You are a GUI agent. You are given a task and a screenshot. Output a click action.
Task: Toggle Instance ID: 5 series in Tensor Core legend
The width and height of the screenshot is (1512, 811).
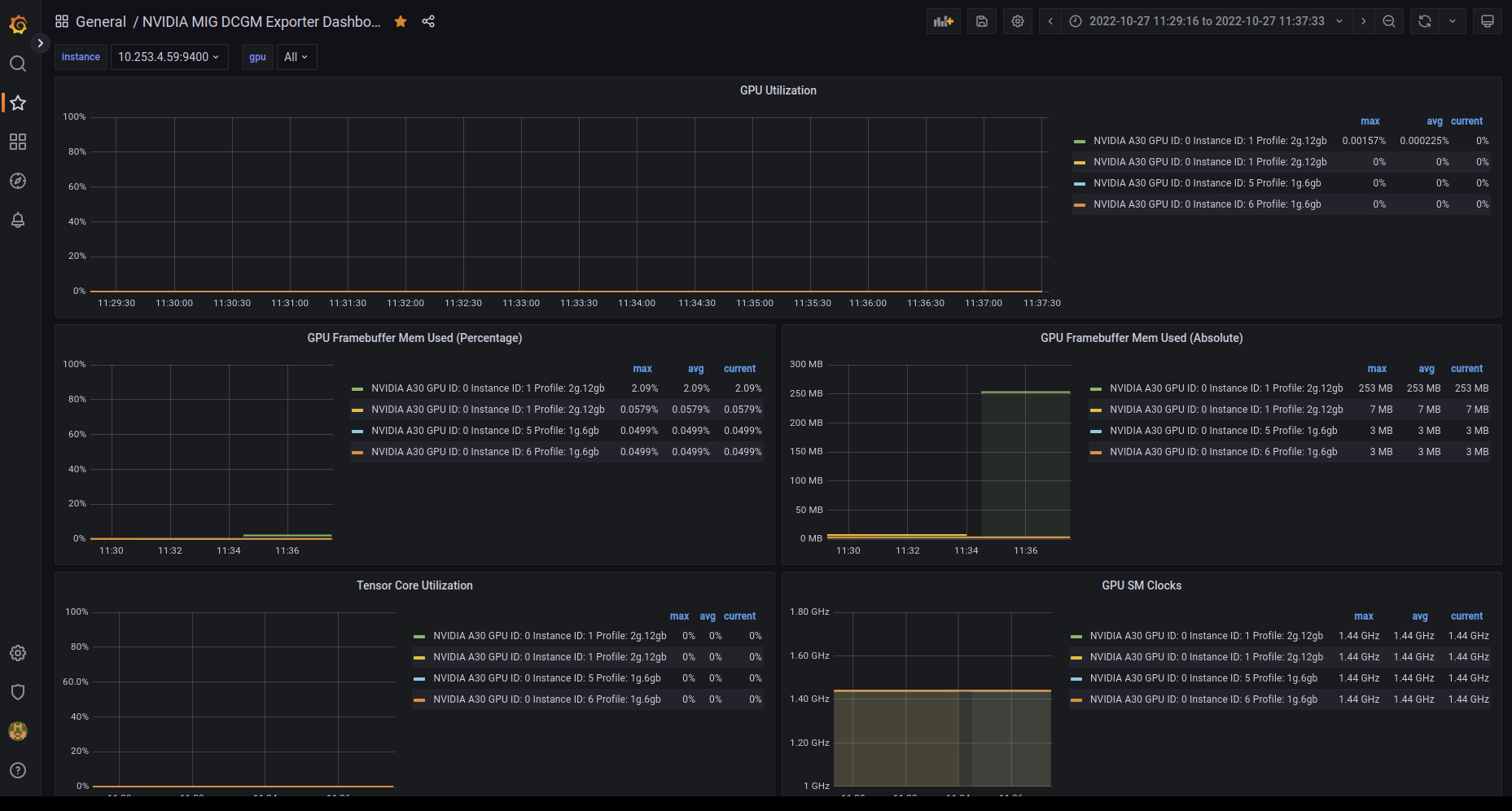point(547,678)
